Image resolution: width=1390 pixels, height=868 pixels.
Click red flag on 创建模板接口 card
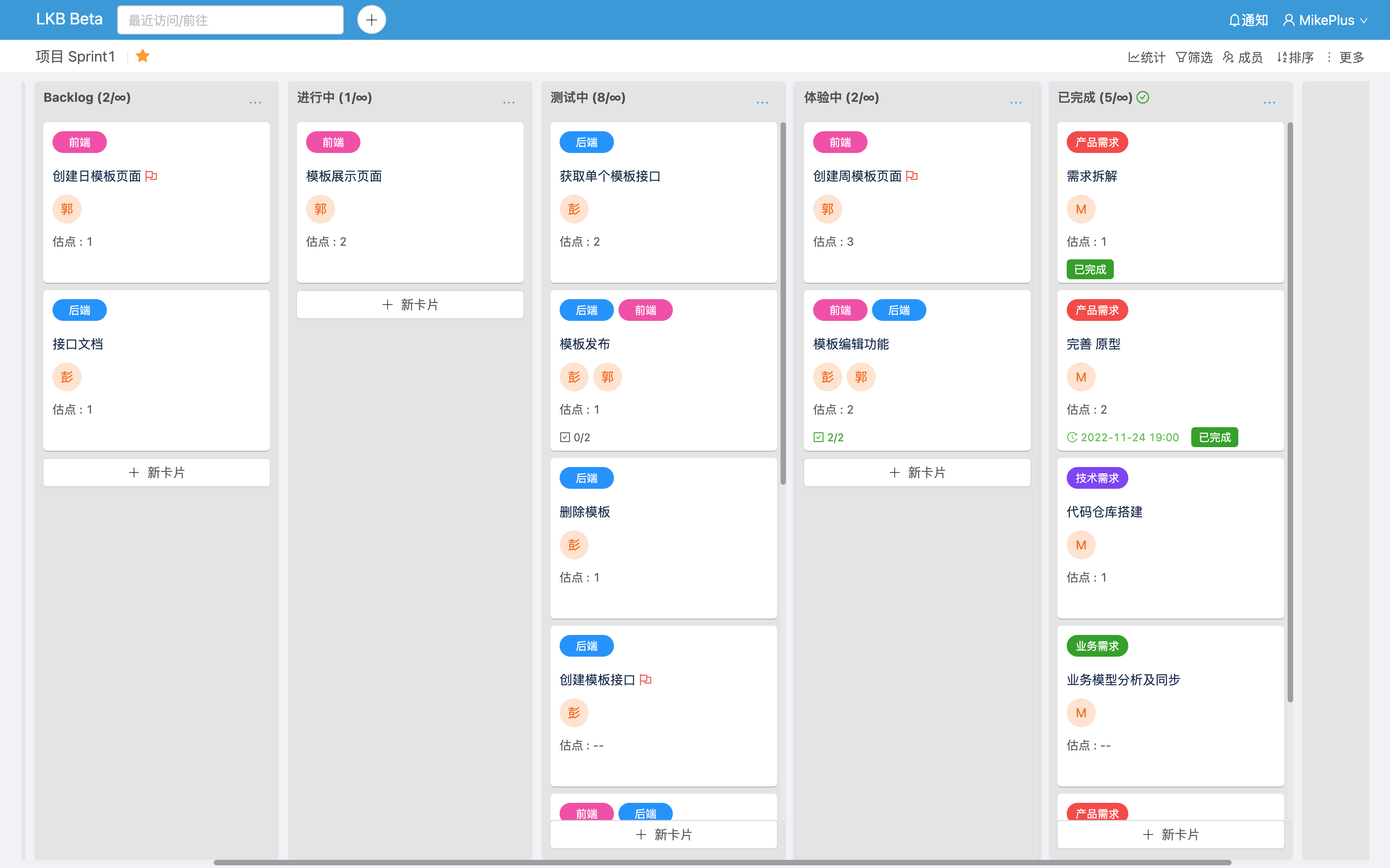point(646,680)
